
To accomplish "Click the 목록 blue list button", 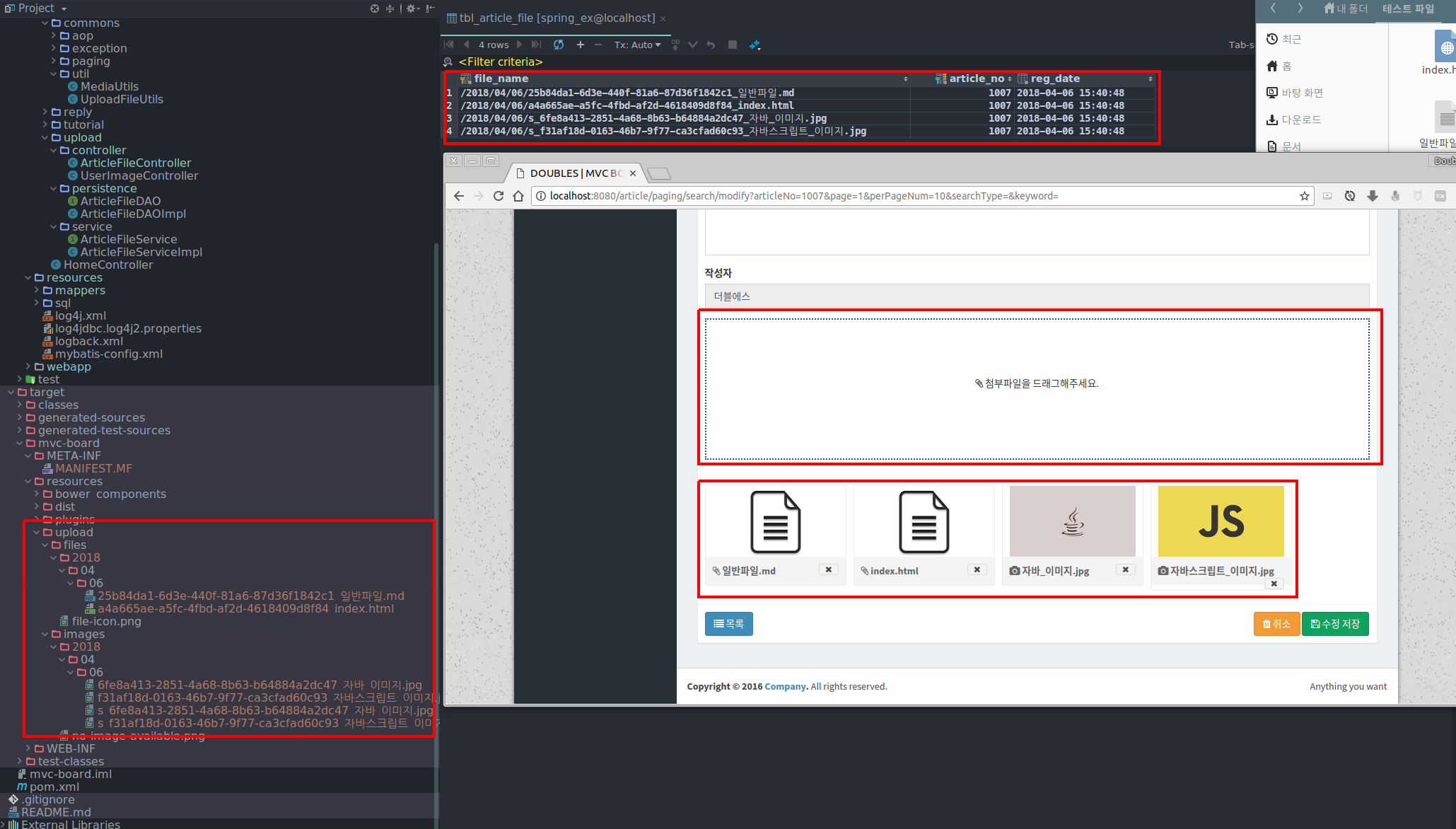I will (x=728, y=624).
